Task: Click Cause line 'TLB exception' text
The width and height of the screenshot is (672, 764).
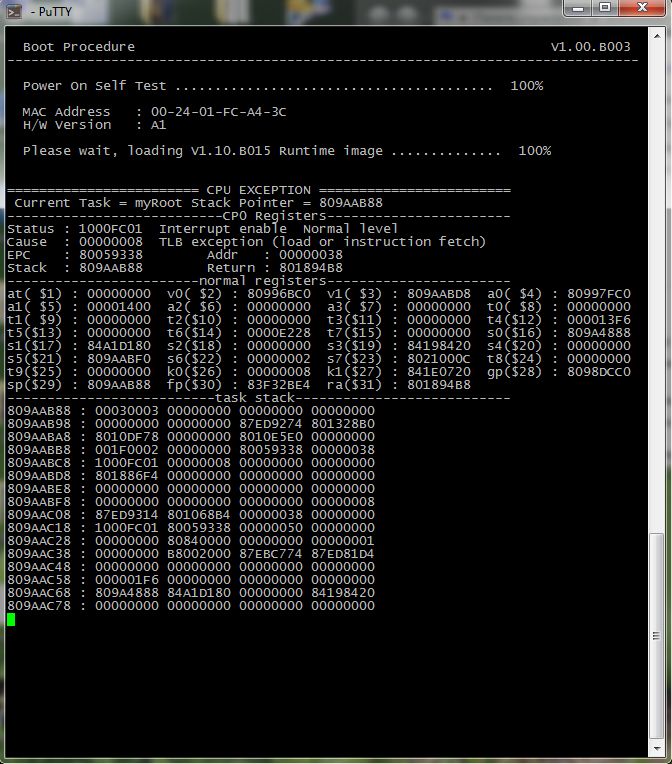Action: tap(211, 242)
